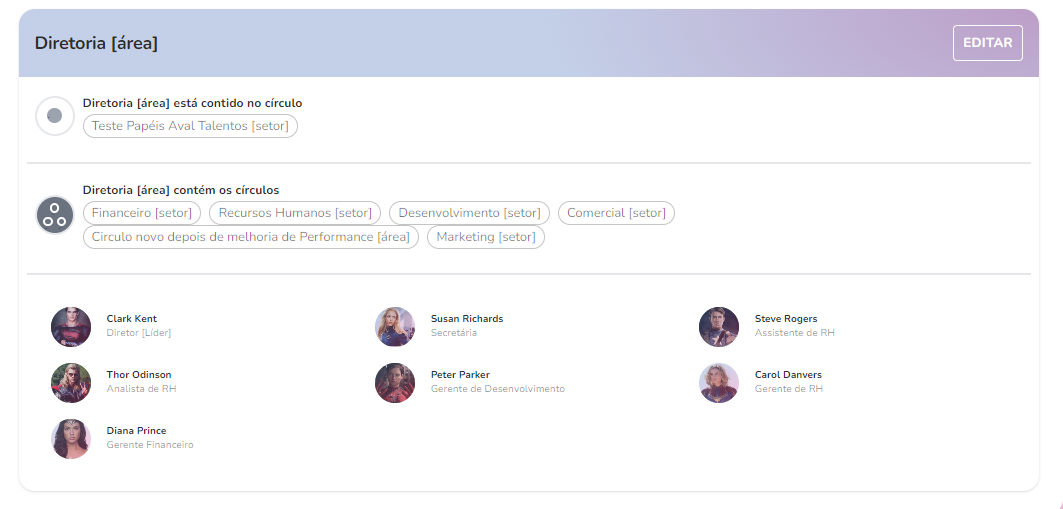This screenshot has height=509, width=1063.
Task: Open Steve Rogers' avatar picture
Action: click(719, 327)
